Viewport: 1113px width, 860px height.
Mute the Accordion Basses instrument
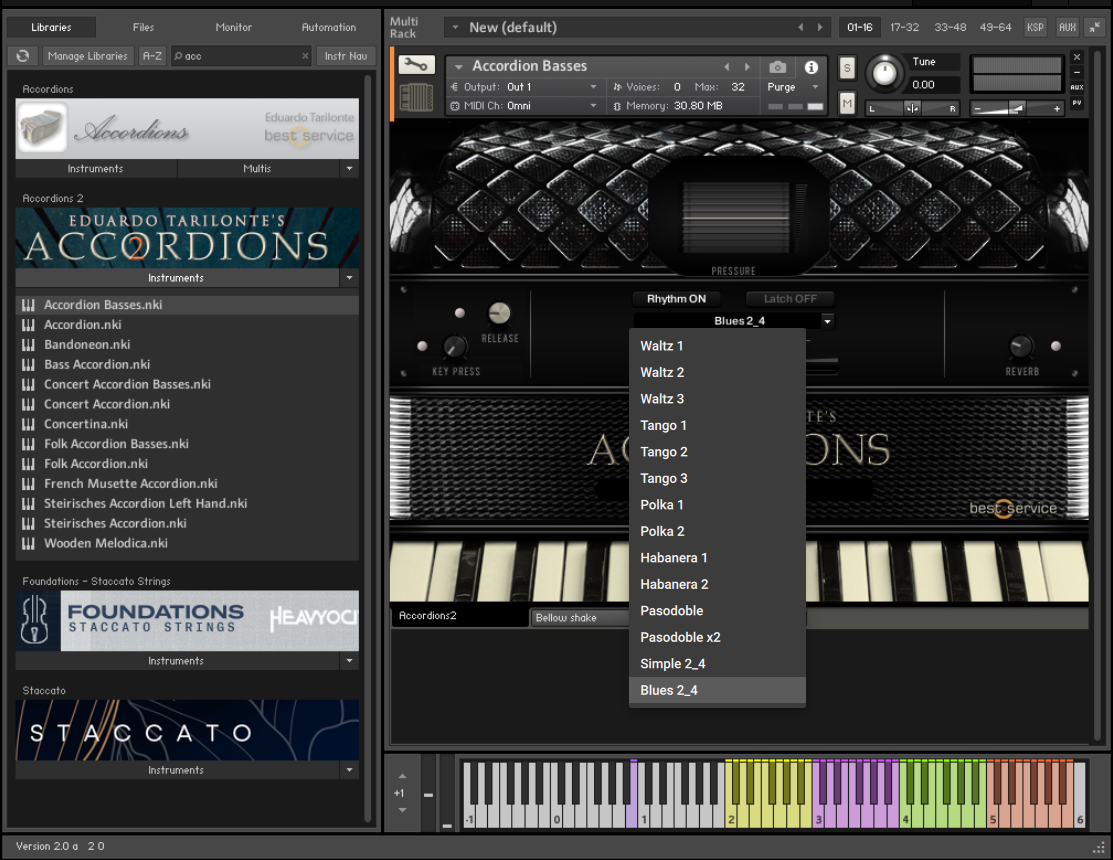click(847, 104)
